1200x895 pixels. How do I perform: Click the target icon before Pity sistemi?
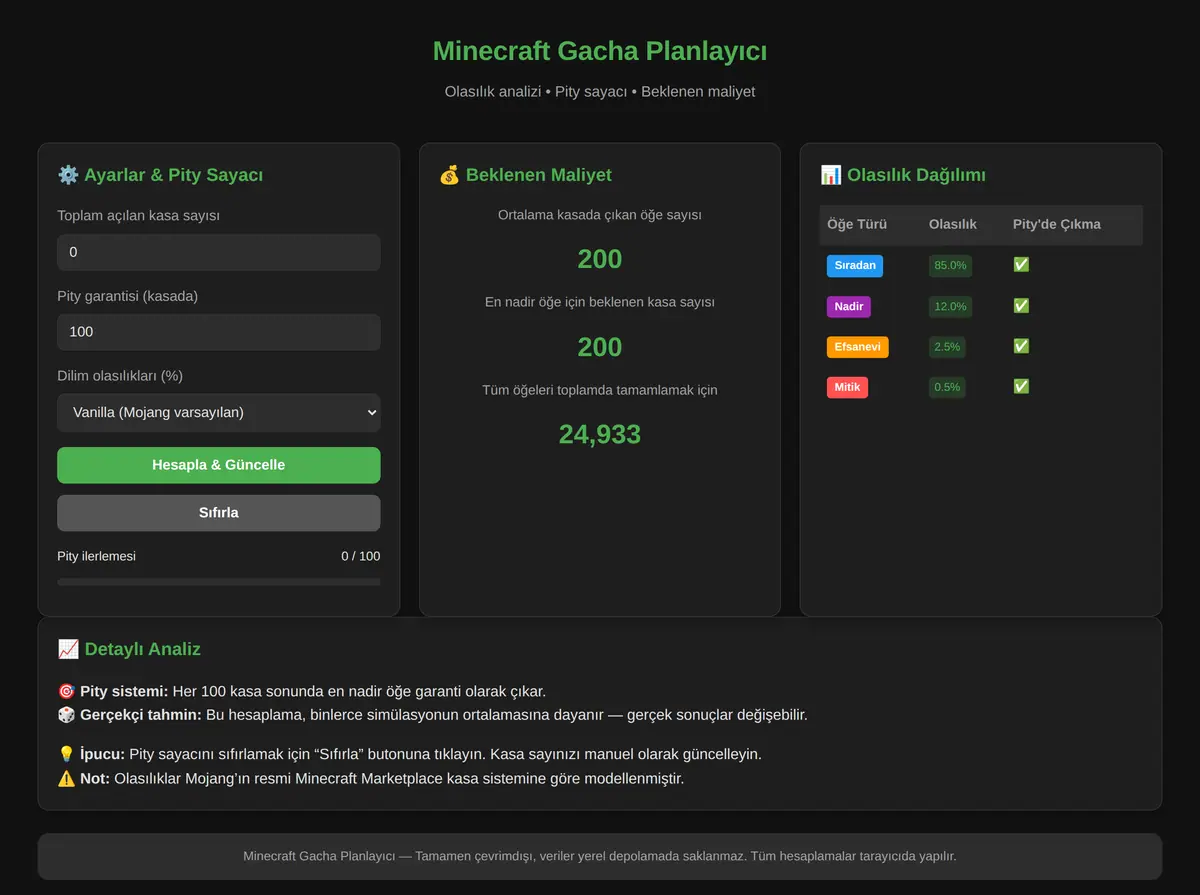(x=67, y=691)
